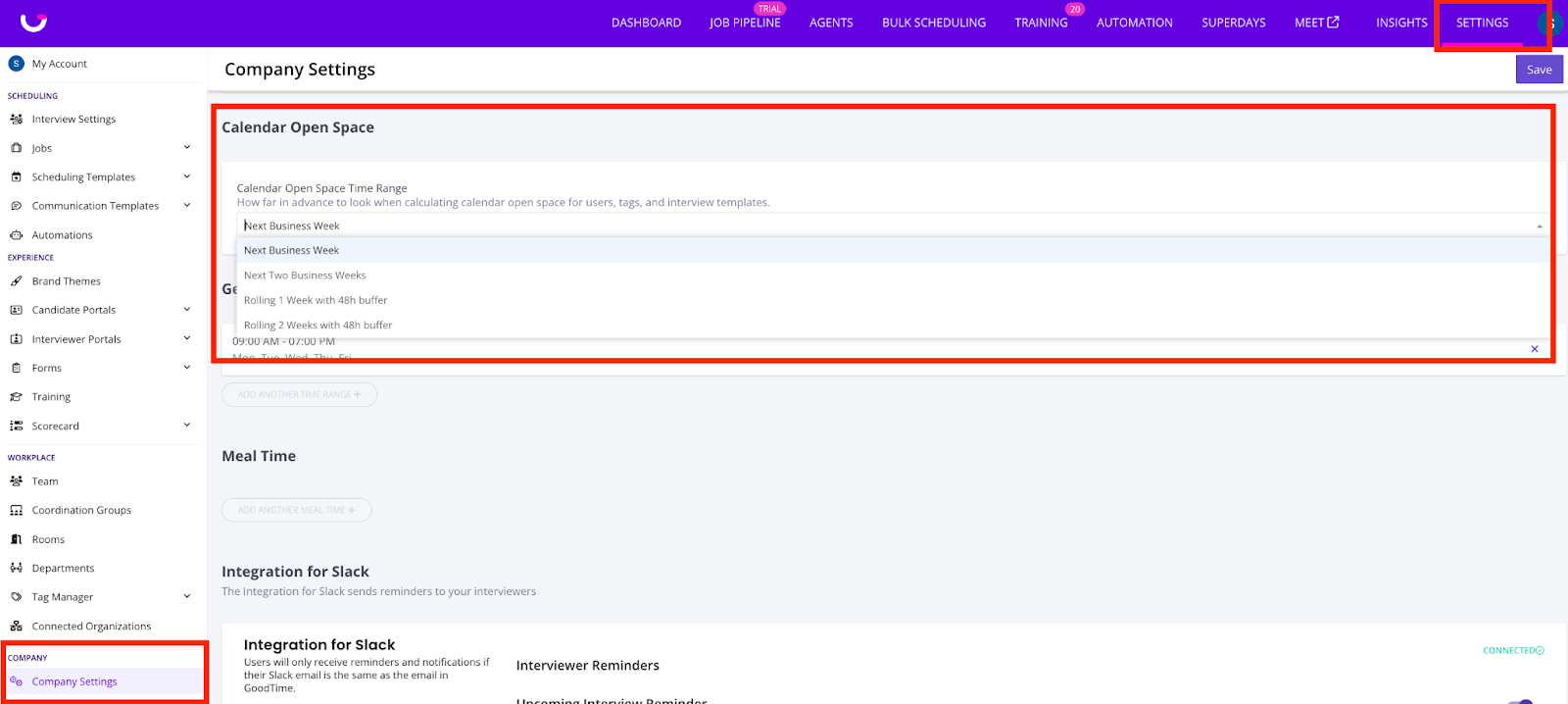
Task: Click the Automations robot icon
Action: pos(16,235)
